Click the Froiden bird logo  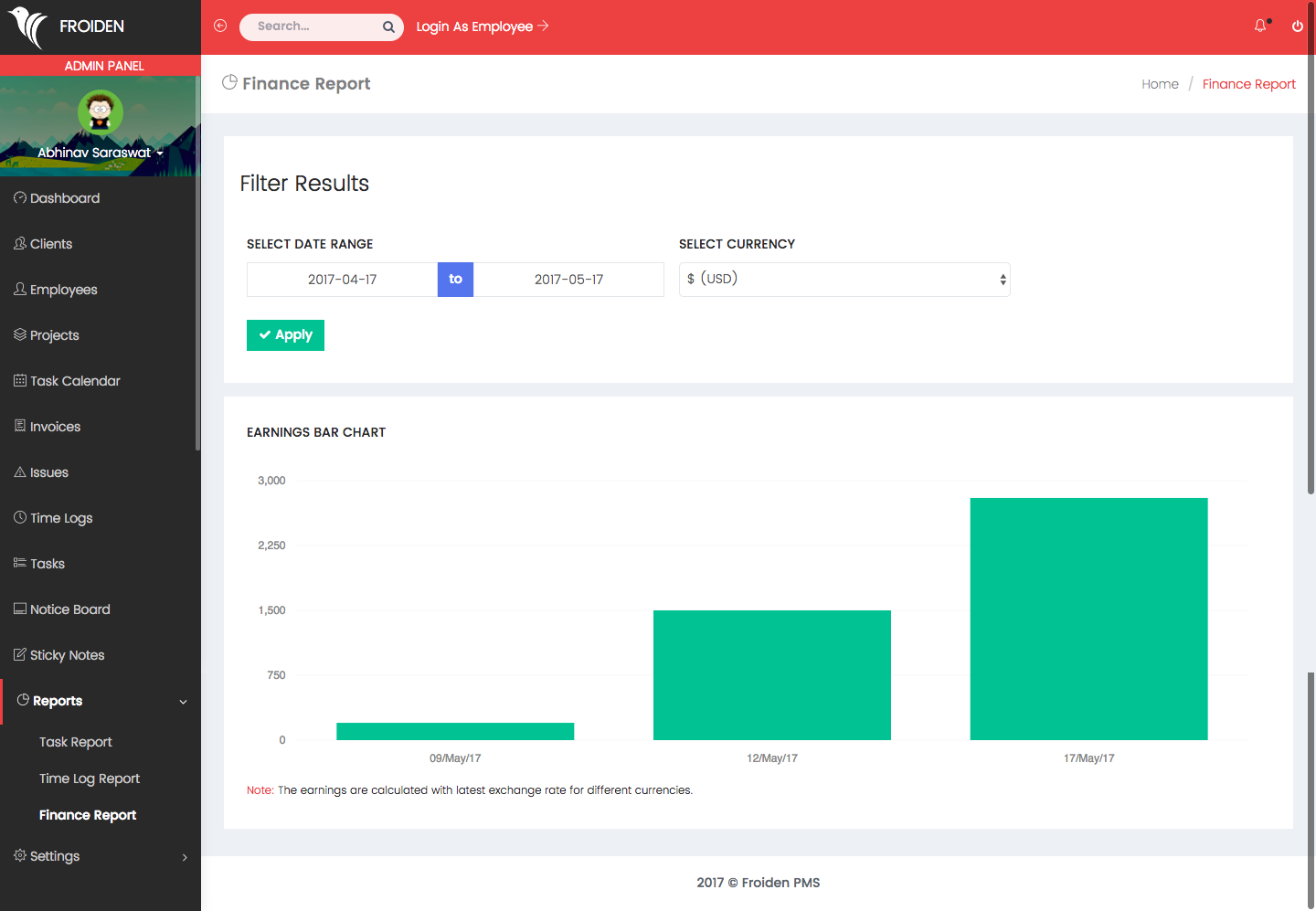28,26
